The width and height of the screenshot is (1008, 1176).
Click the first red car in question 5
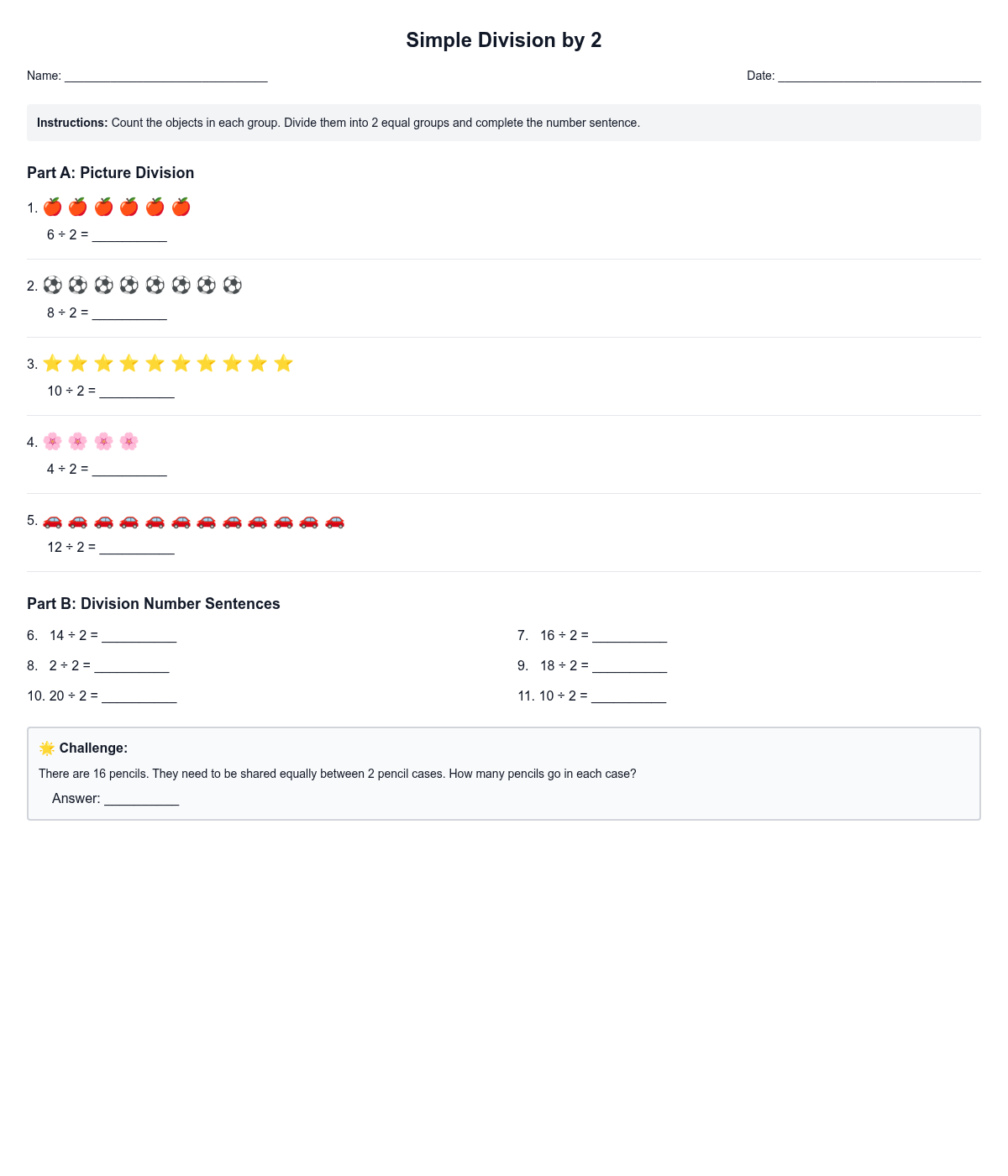pyautogui.click(x=52, y=521)
